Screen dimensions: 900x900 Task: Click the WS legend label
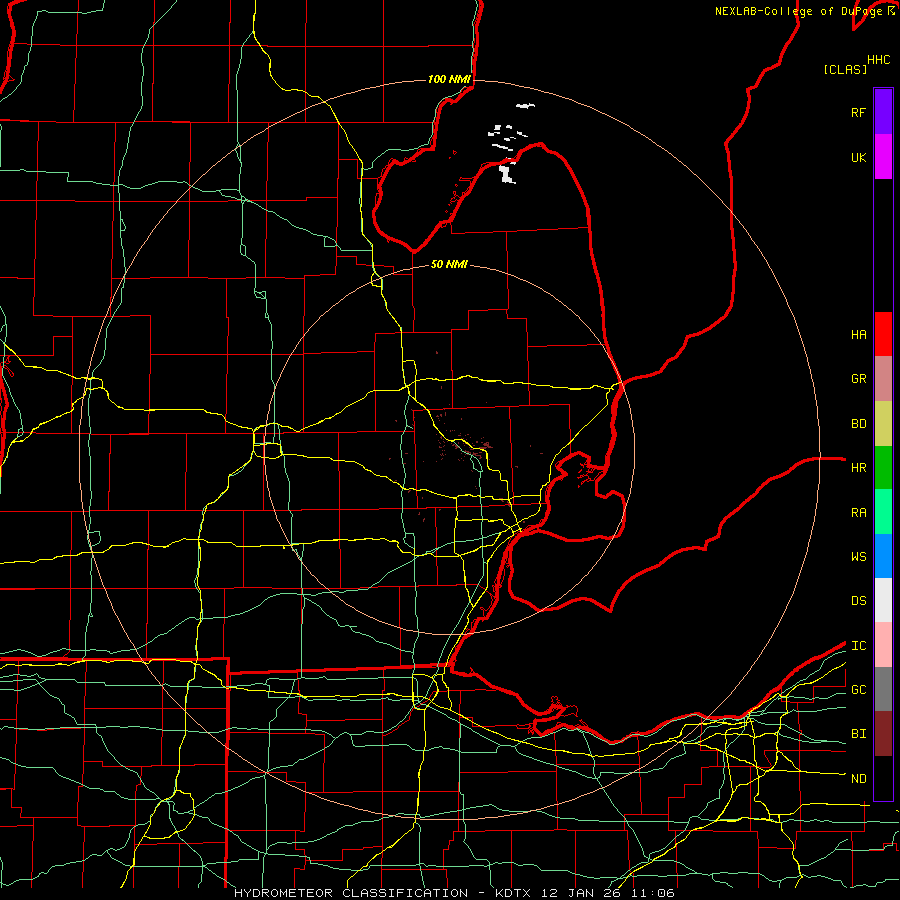pyautogui.click(x=858, y=557)
